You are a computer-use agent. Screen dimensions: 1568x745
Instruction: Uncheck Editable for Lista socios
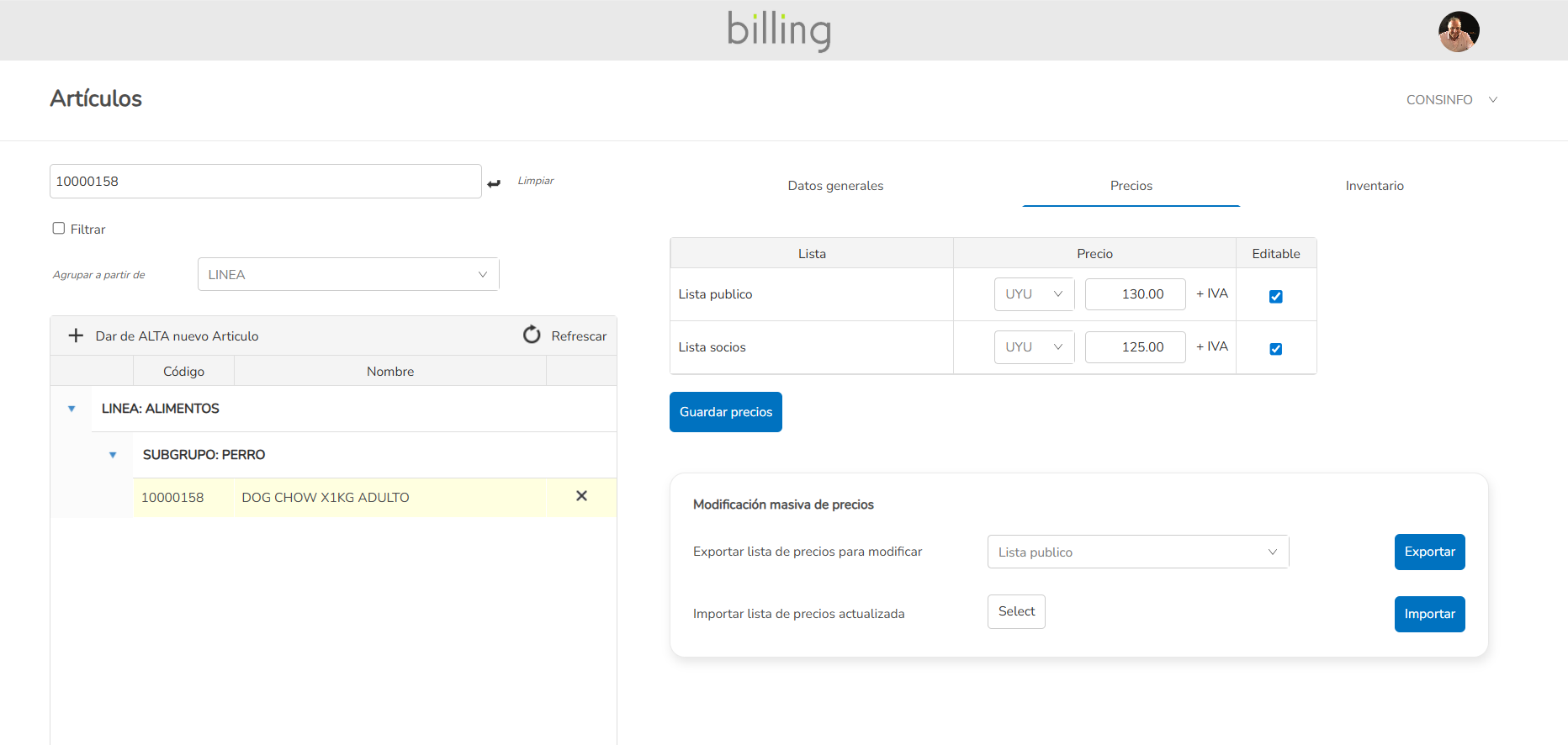click(x=1275, y=349)
